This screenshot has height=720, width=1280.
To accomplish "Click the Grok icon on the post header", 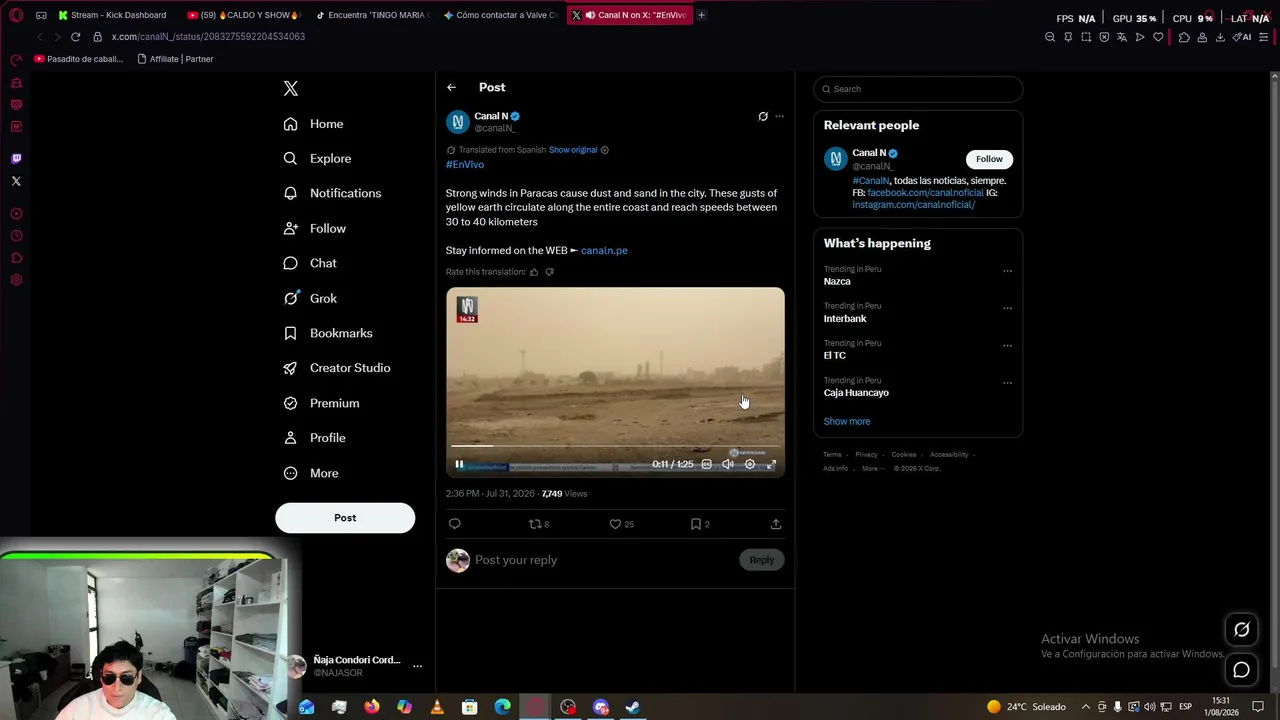I will pos(763,116).
